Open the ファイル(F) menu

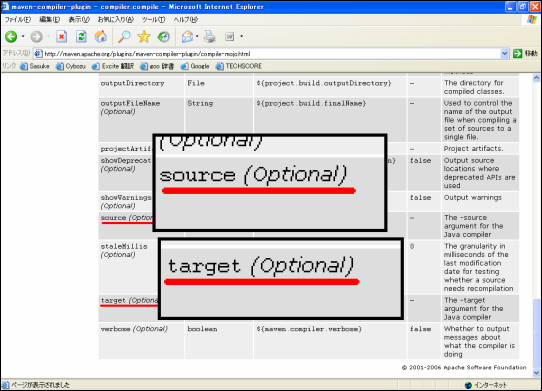(x=17, y=19)
